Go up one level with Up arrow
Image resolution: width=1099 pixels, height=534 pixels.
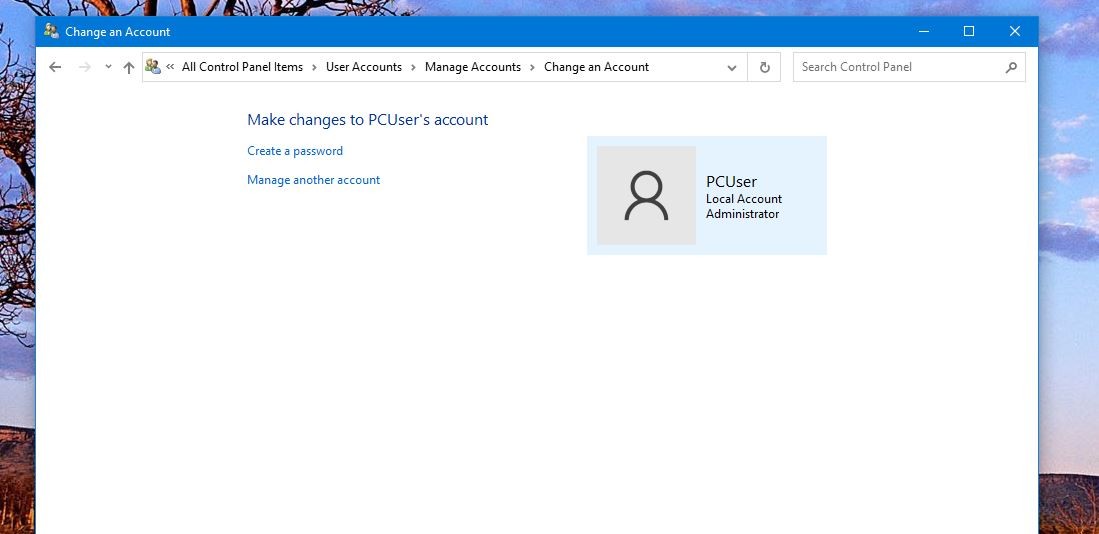(x=128, y=67)
